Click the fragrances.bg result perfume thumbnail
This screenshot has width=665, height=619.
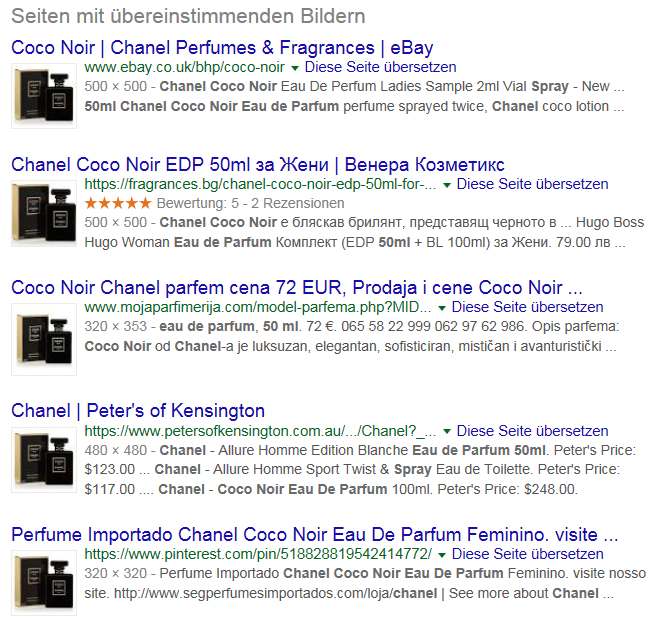tap(43, 213)
